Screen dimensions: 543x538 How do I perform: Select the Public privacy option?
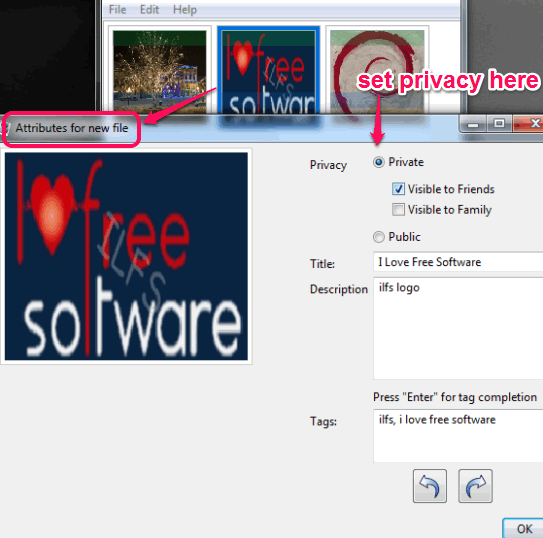pos(379,237)
